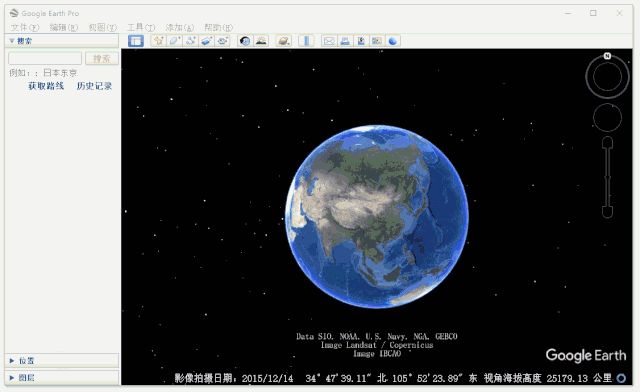Toggle sunlight across the landscape icon
640x392 pixels.
pyautogui.click(x=261, y=41)
